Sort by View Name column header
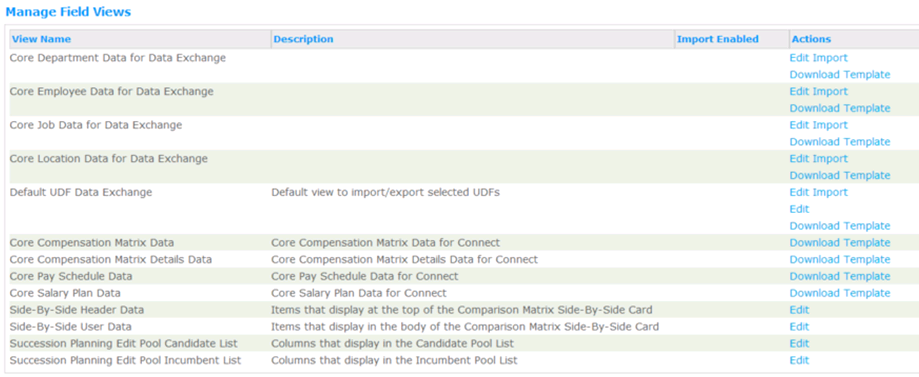The image size is (919, 377). [x=41, y=39]
